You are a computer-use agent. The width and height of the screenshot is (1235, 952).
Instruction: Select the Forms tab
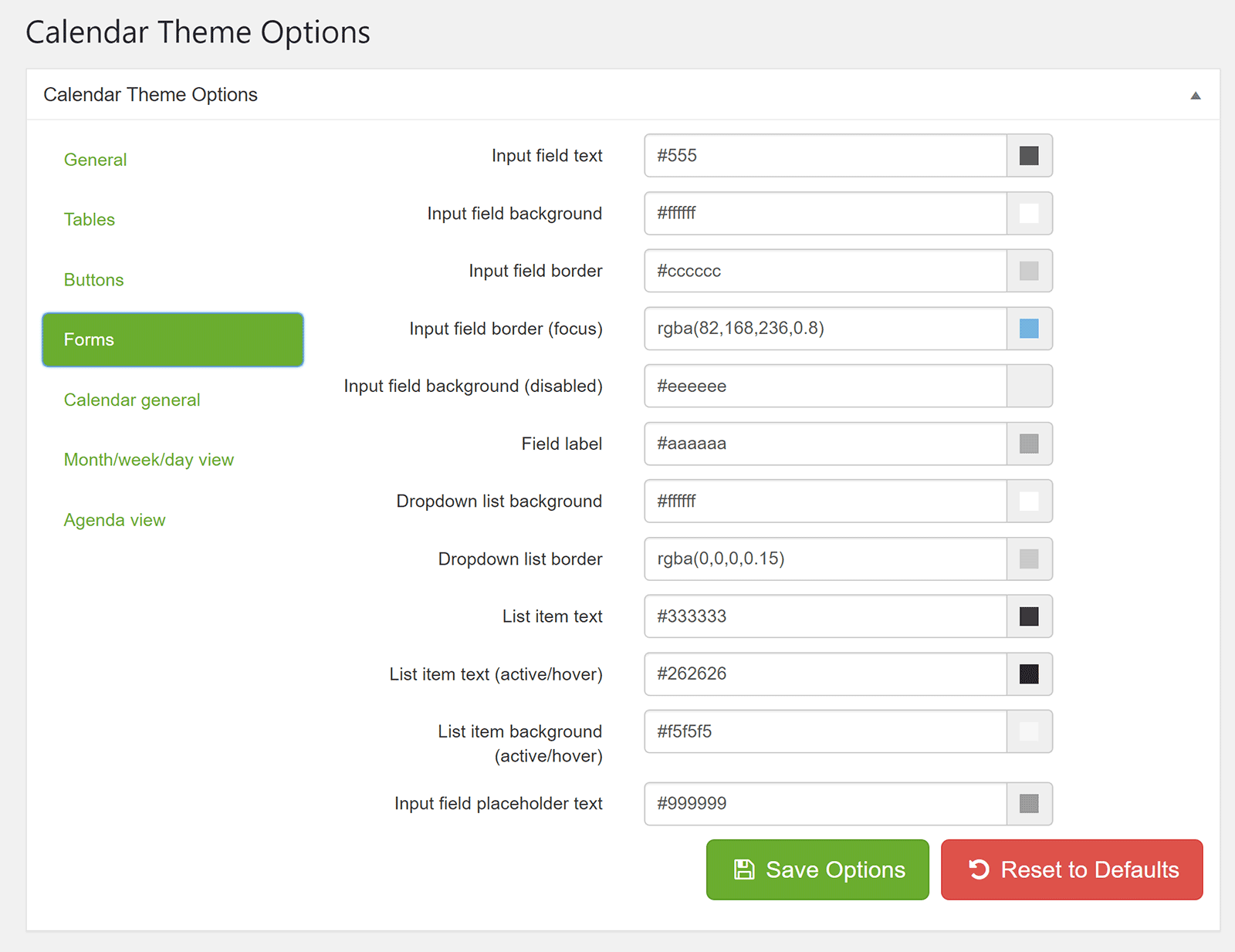173,339
